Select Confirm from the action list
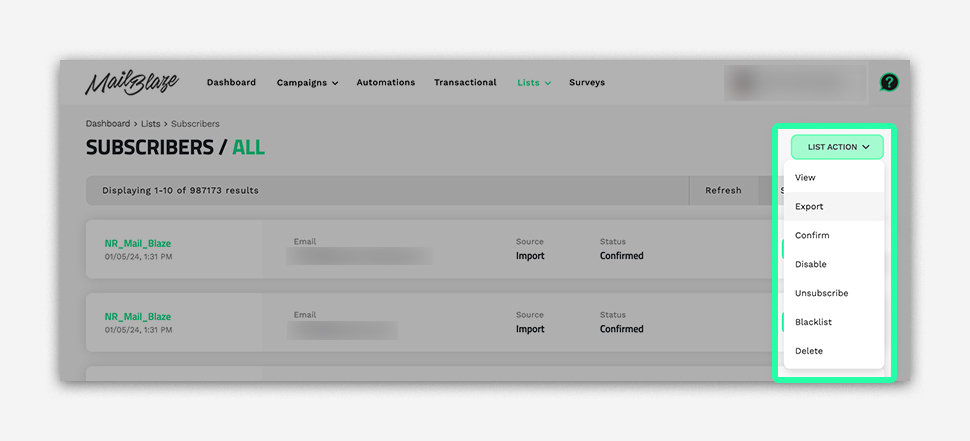The height and width of the screenshot is (441, 970). (x=812, y=236)
